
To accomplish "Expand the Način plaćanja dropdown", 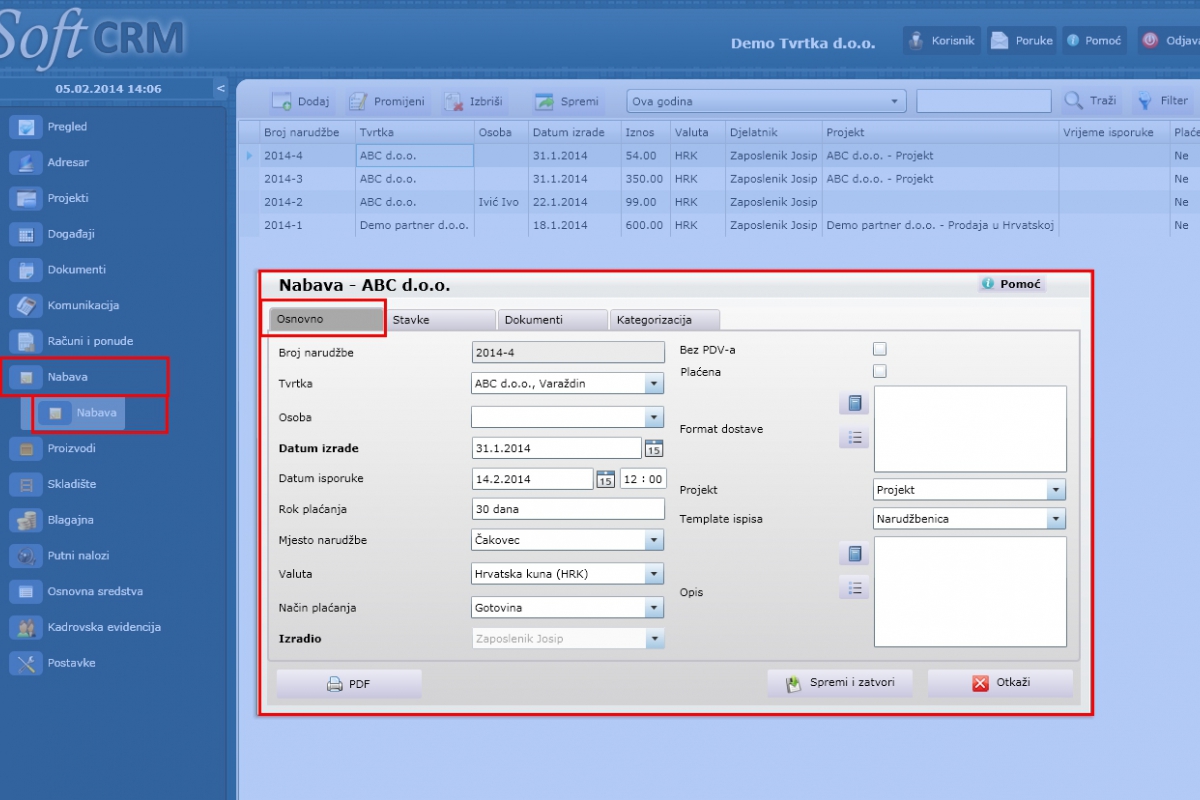I will [x=654, y=607].
